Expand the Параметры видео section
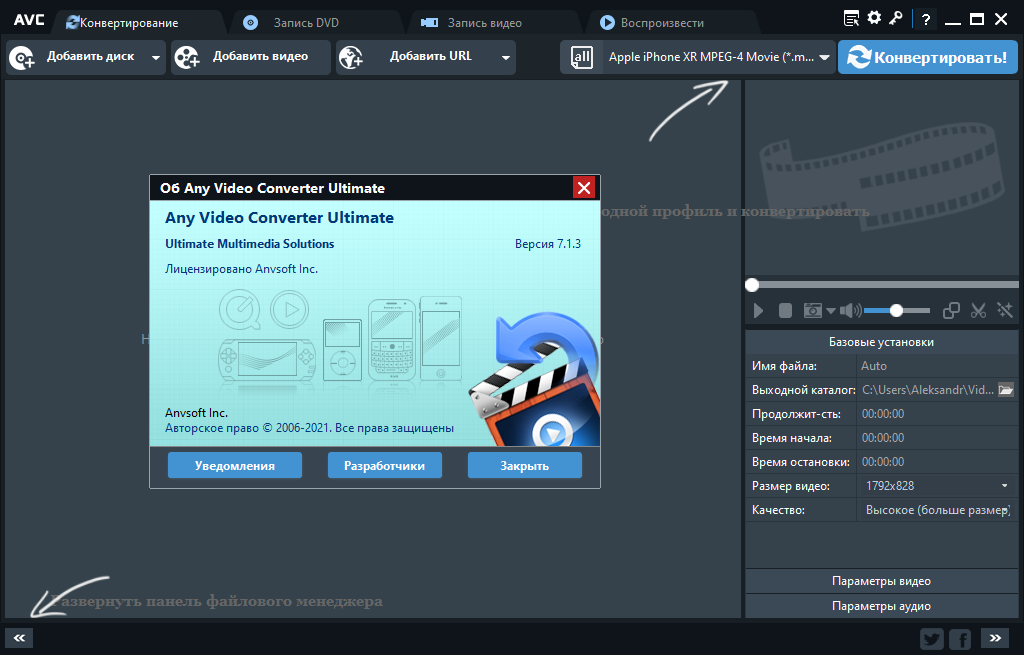1024x655 pixels. [881, 581]
